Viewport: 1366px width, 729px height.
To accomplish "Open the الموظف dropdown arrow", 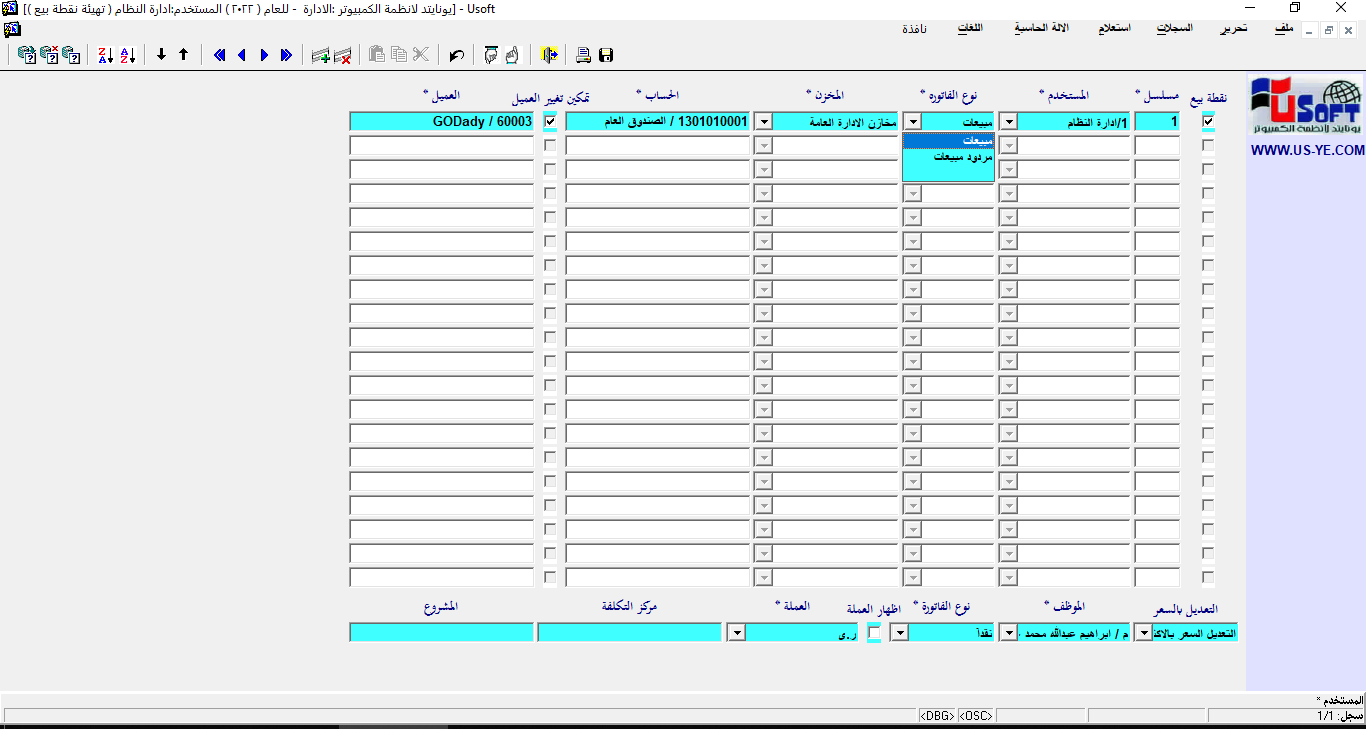I will click(x=1008, y=632).
